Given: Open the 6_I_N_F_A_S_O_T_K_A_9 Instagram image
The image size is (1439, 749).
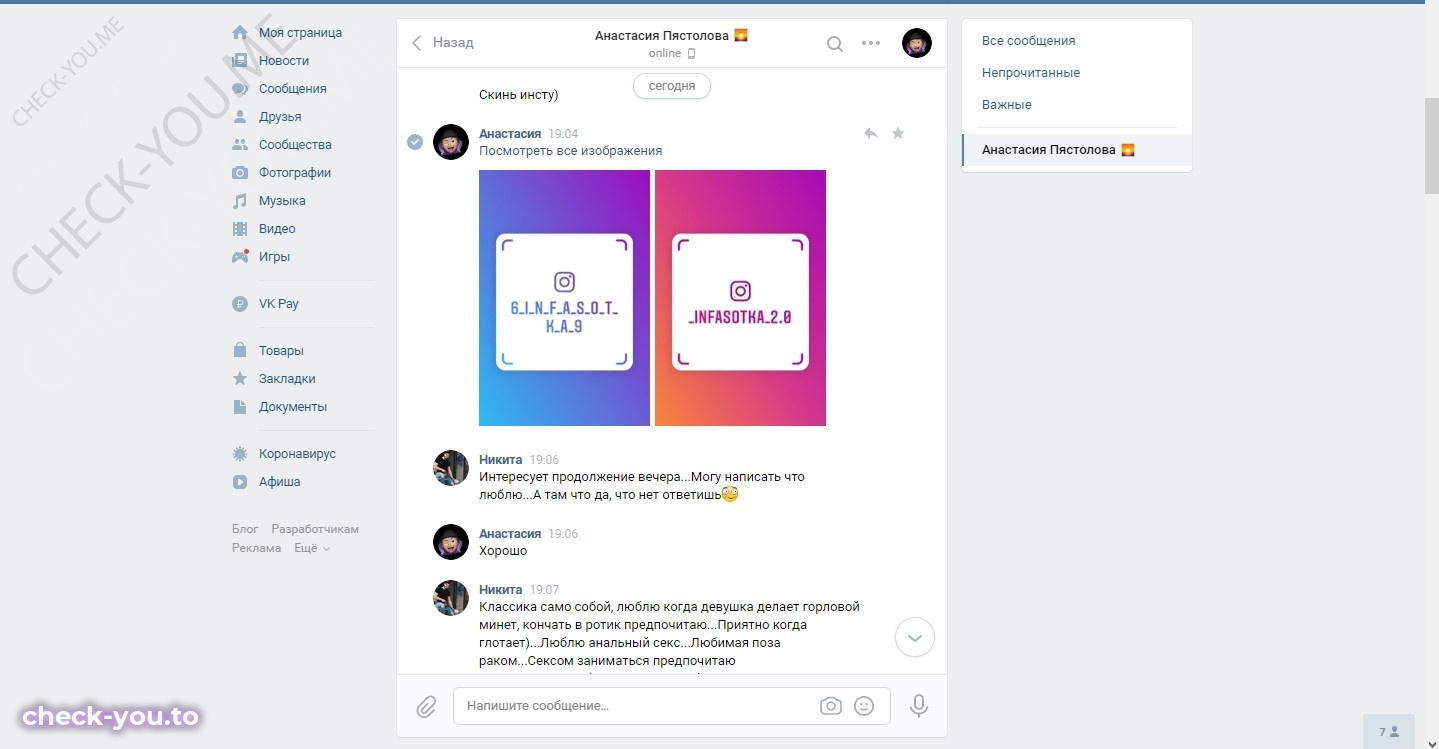Looking at the screenshot, I should click(565, 298).
